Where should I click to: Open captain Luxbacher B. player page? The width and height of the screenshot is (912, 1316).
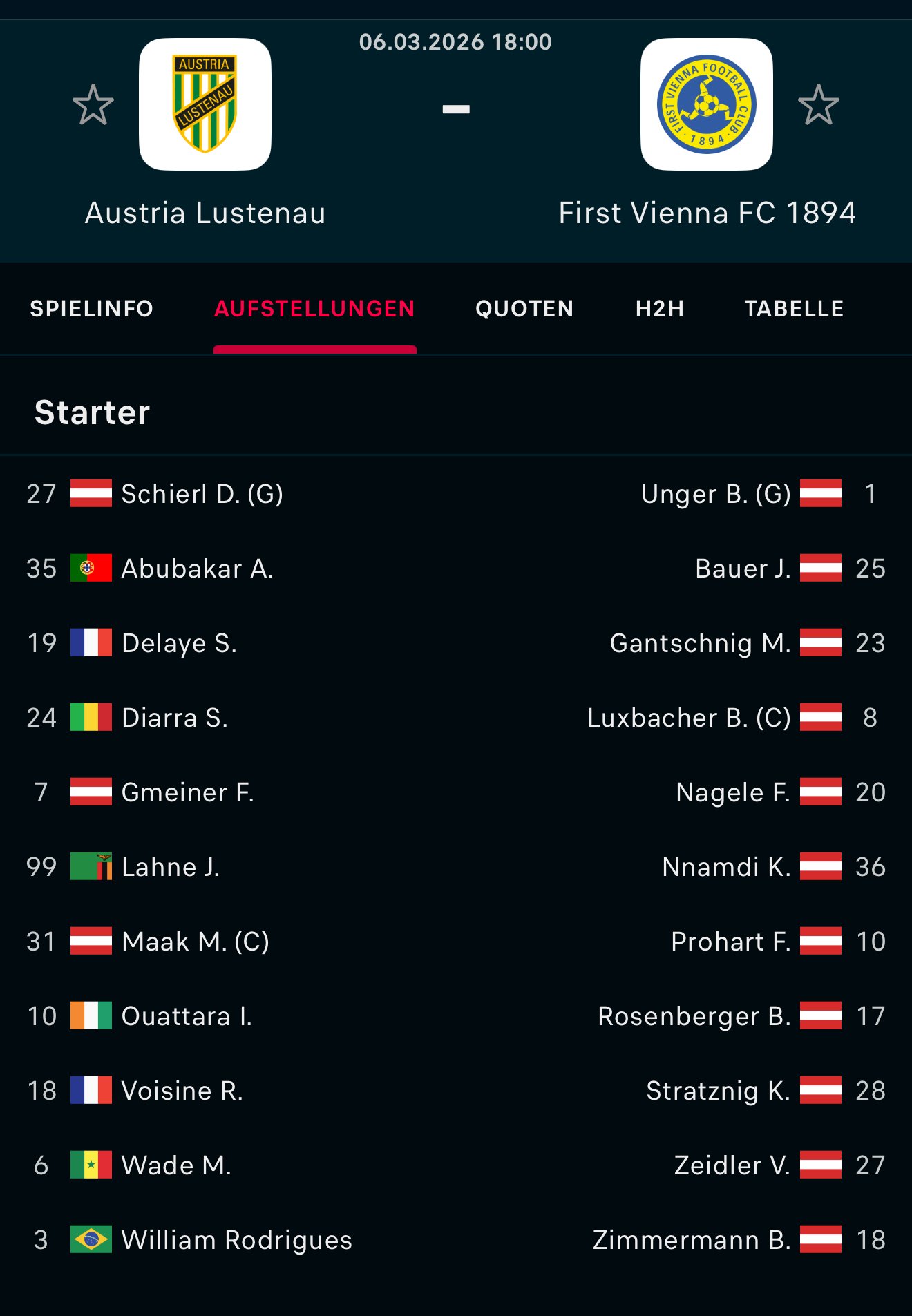(x=688, y=718)
